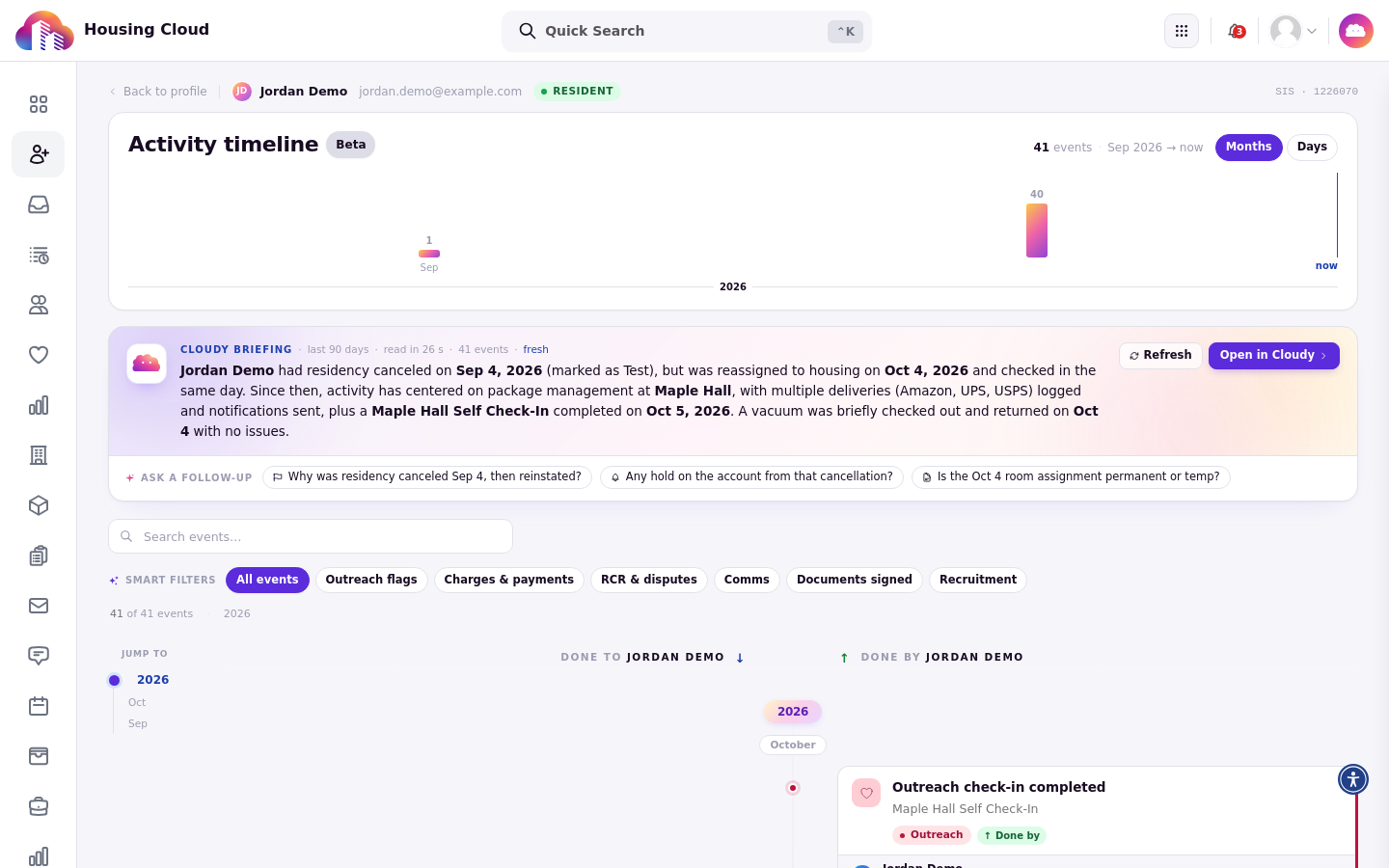The width and height of the screenshot is (1389, 868).
Task: Open the briefcase sidebar icon
Action: [x=39, y=806]
